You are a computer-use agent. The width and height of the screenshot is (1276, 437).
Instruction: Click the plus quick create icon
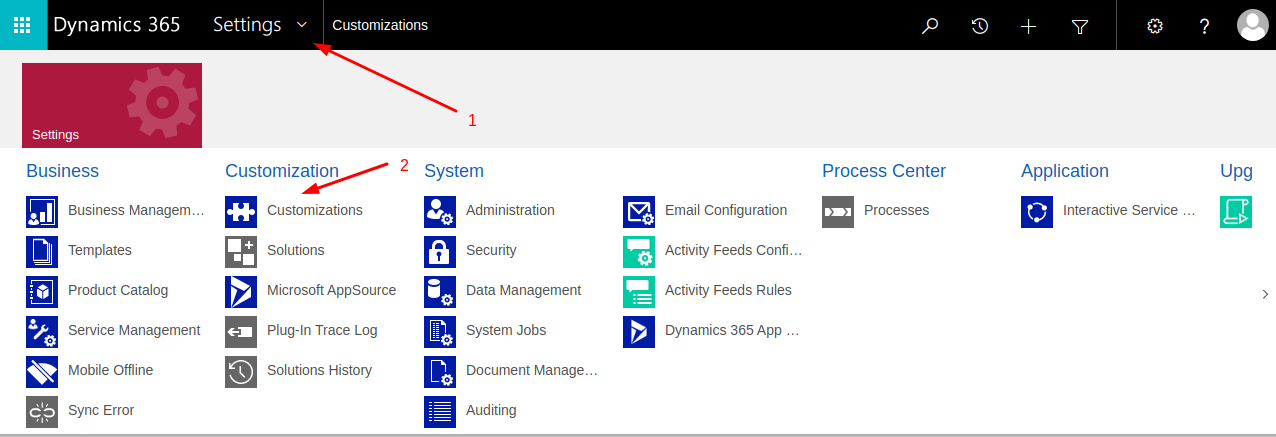[x=1029, y=26]
